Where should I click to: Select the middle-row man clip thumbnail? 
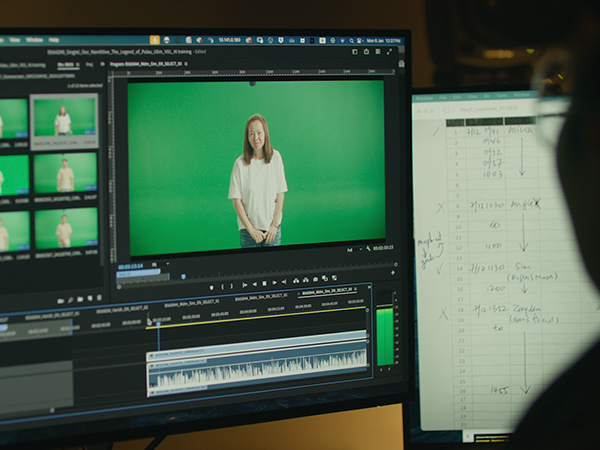(x=65, y=173)
